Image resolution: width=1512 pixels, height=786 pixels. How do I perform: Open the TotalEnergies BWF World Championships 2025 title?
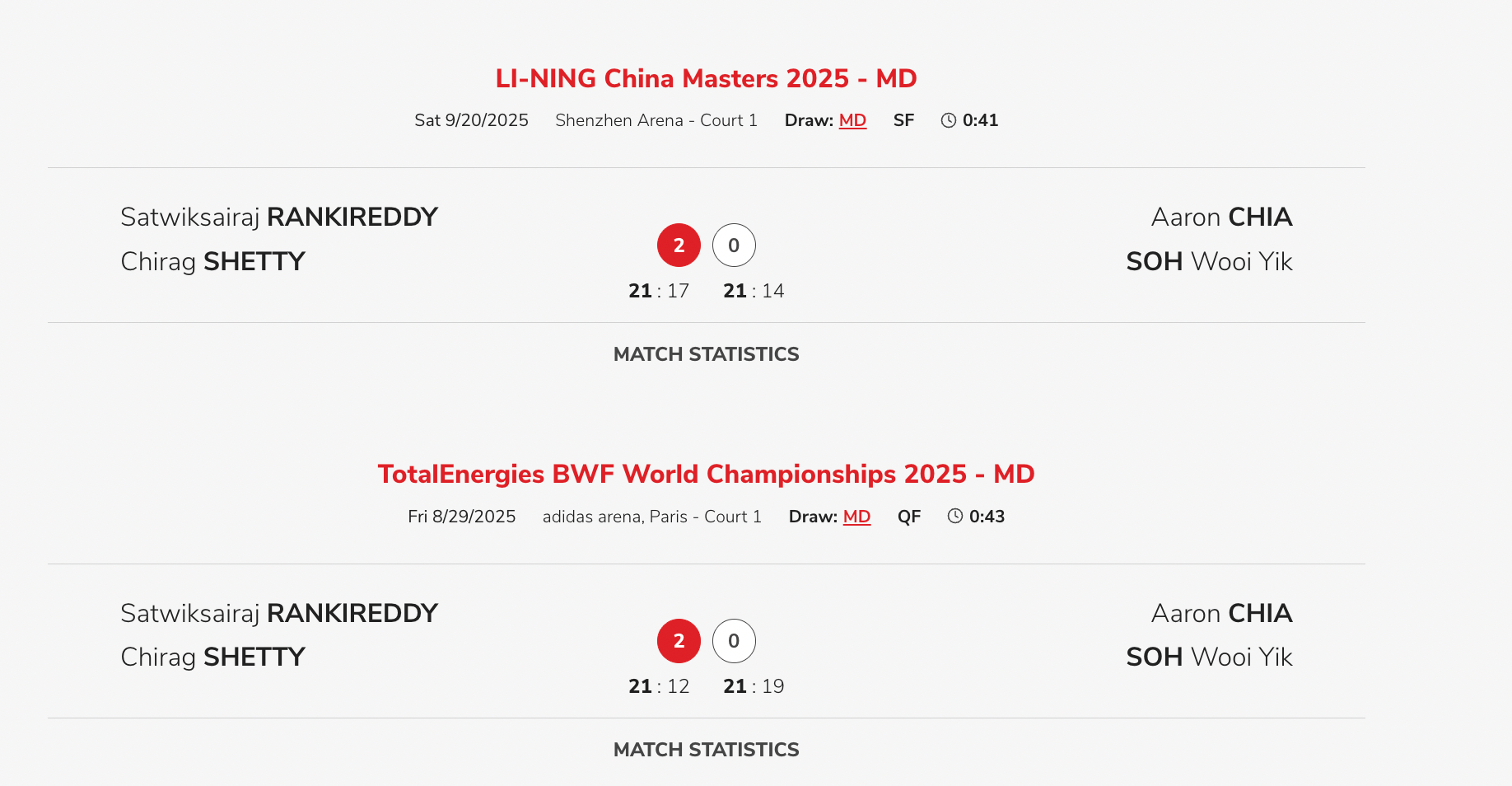(706, 474)
